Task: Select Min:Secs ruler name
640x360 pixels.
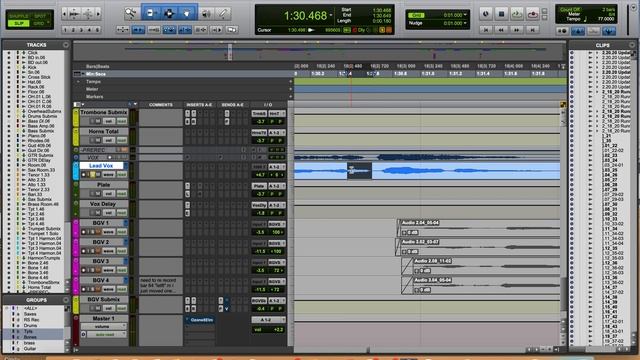Action: (x=96, y=74)
